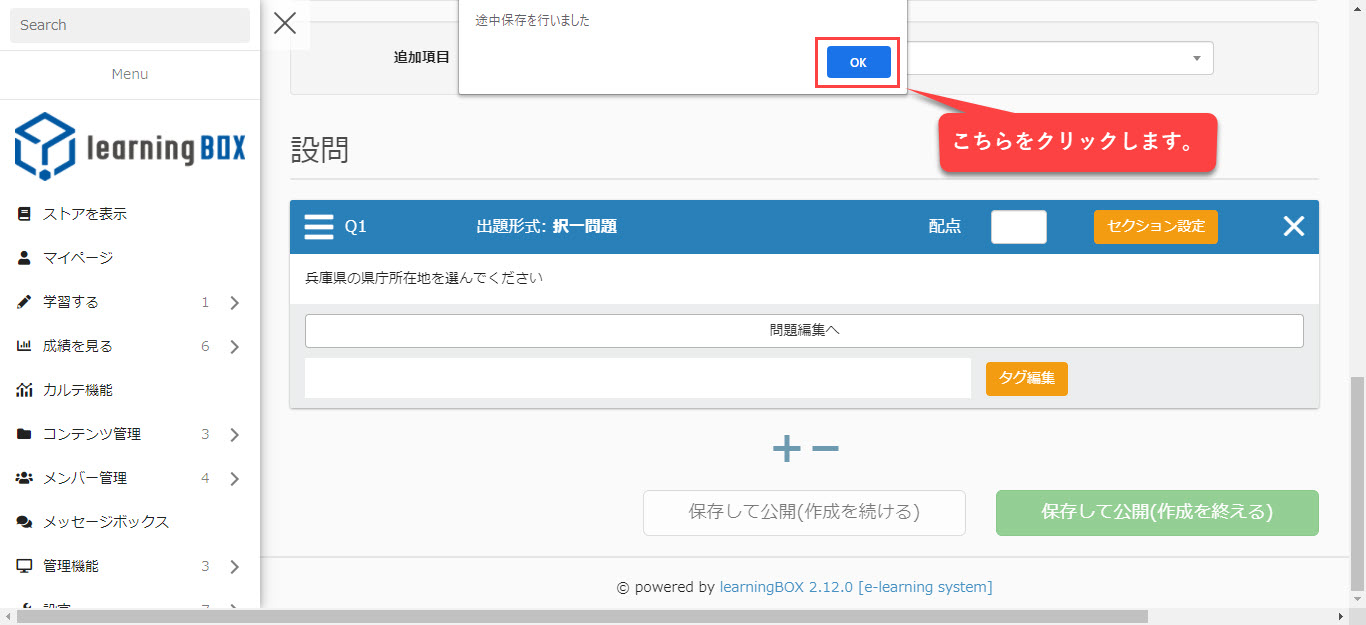Remove question Q1 with white X icon
Screen dimensions: 1366x625
click(1293, 227)
